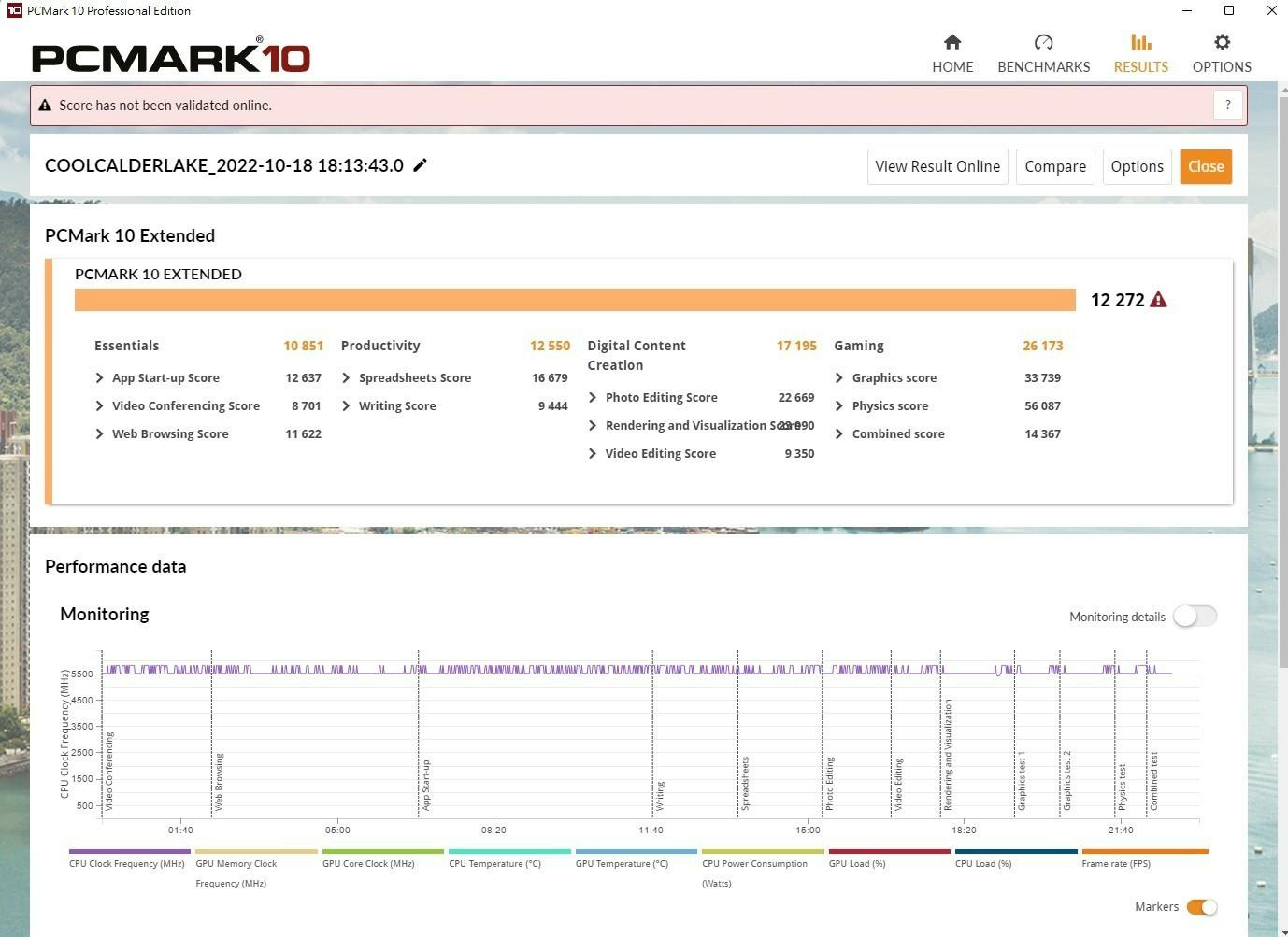Turn off the Markers toggle
The image size is (1288, 937).
pos(1201,907)
